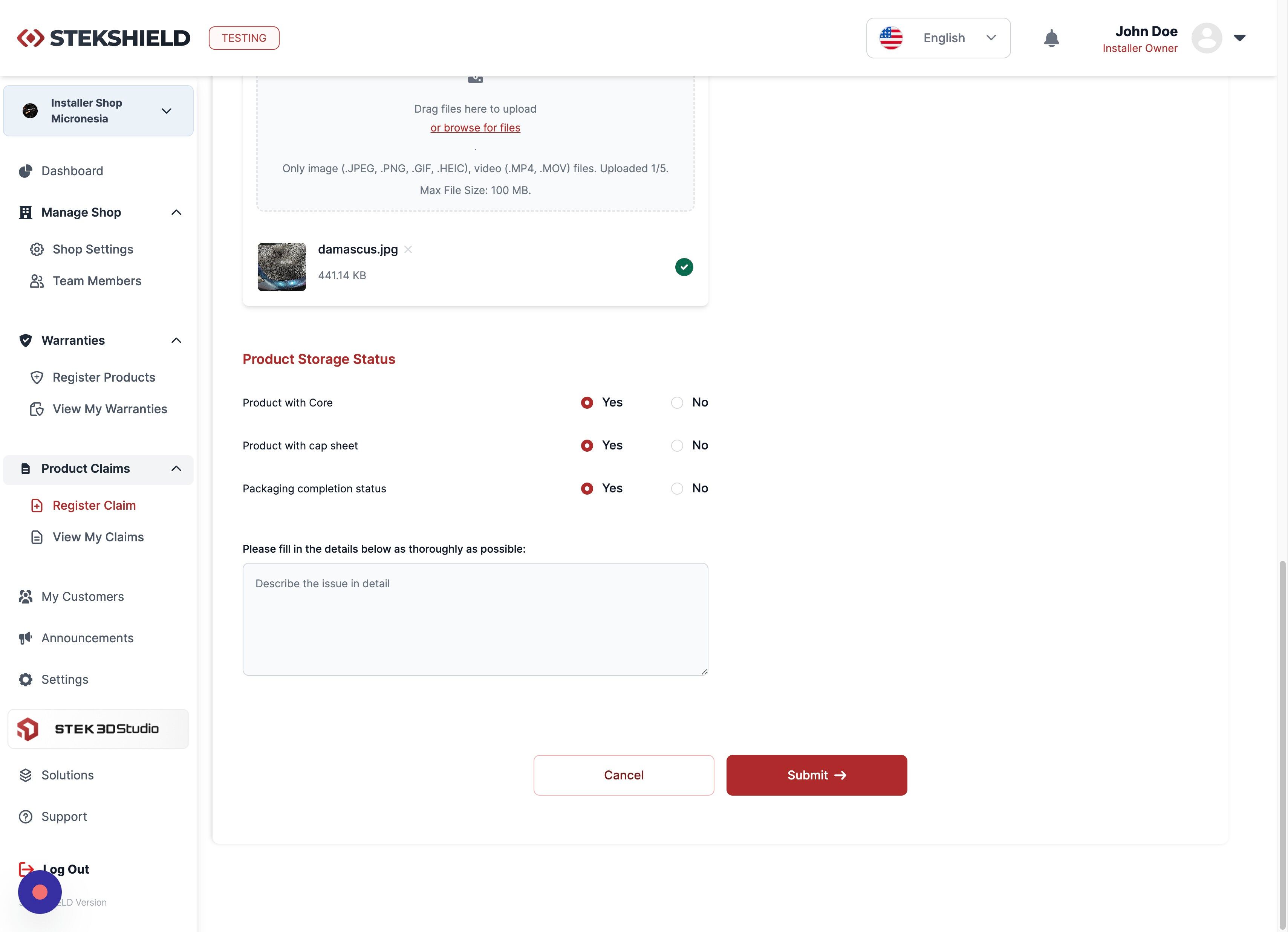Click the Register Claim file-plus icon
1288x932 pixels.
click(37, 506)
